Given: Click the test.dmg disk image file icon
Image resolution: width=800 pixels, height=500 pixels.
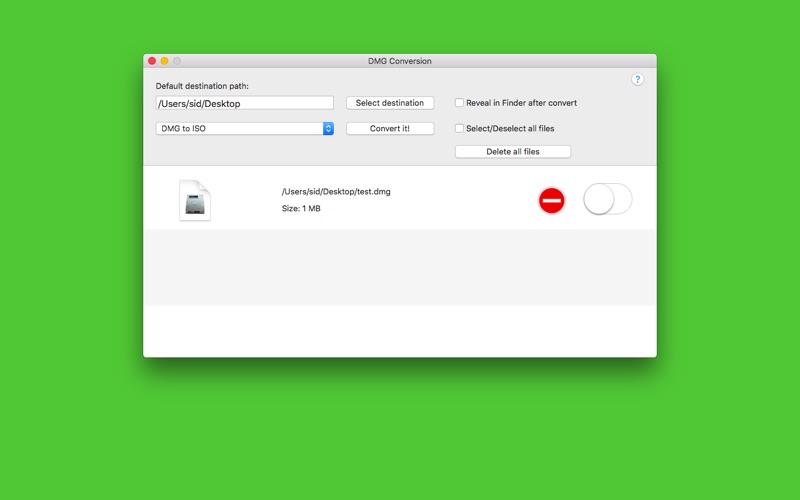Looking at the screenshot, I should tap(195, 201).
